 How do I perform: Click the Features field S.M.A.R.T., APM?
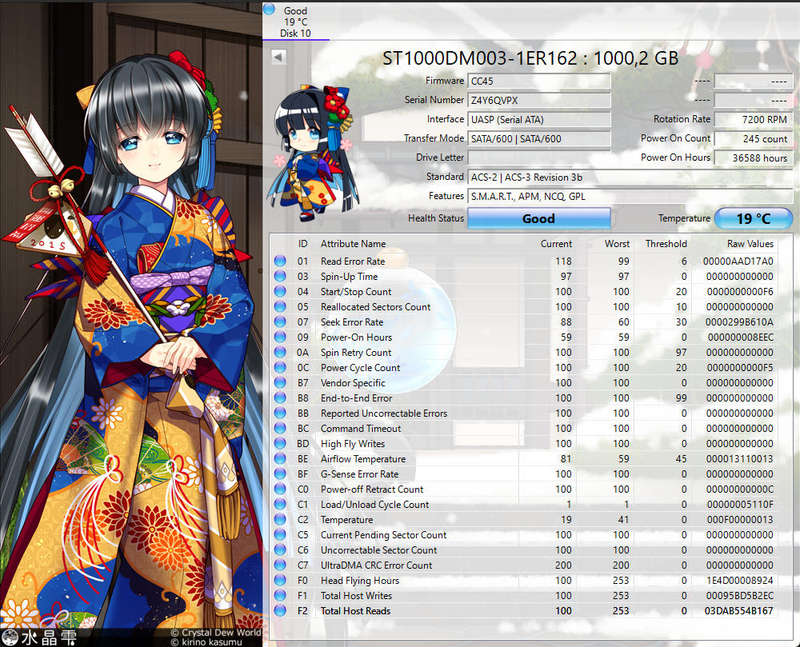pyautogui.click(x=630, y=196)
